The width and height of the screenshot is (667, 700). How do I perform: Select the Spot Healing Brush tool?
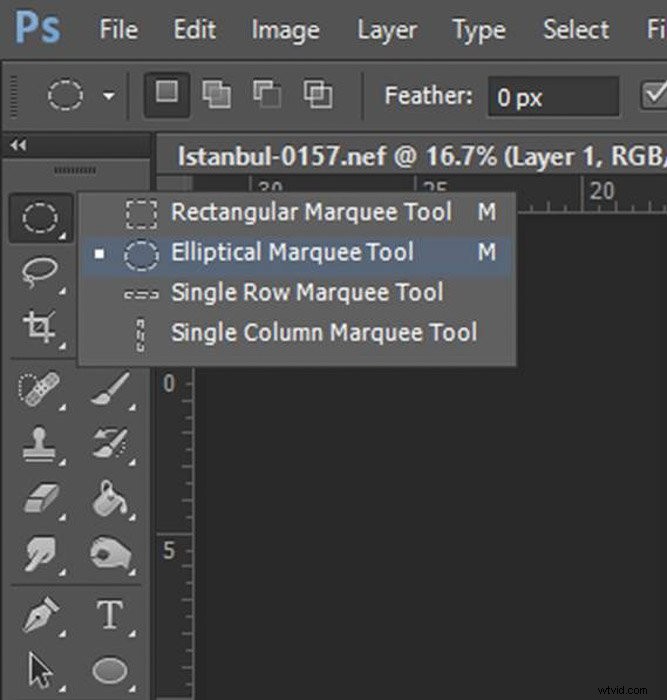pyautogui.click(x=40, y=388)
